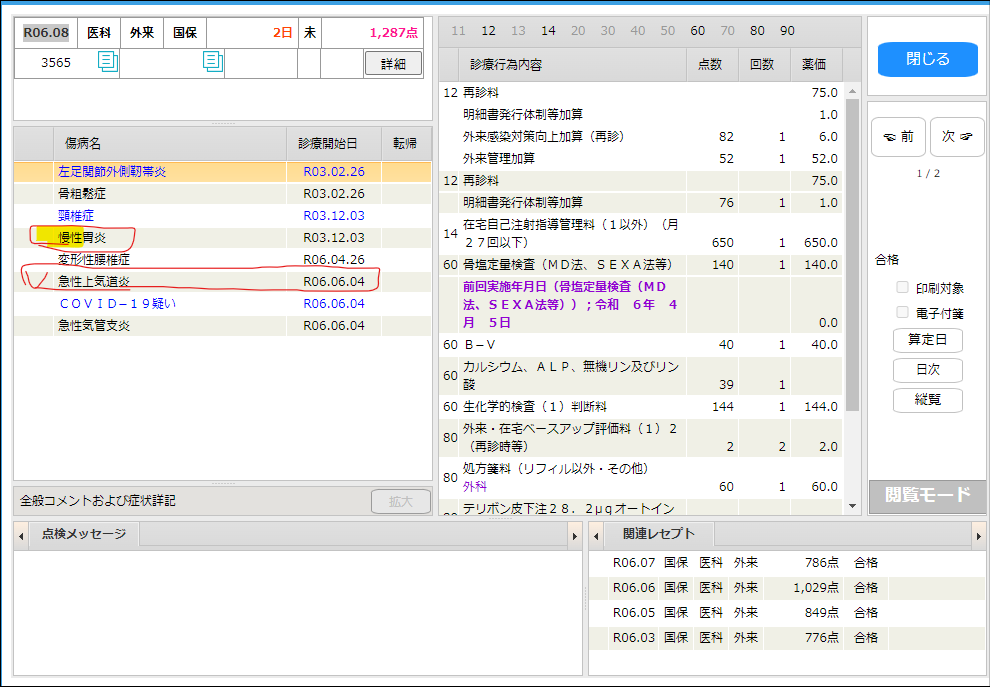The height and width of the screenshot is (687, 990).
Task: Select disease row 頸椎症
Action: [x=223, y=216]
